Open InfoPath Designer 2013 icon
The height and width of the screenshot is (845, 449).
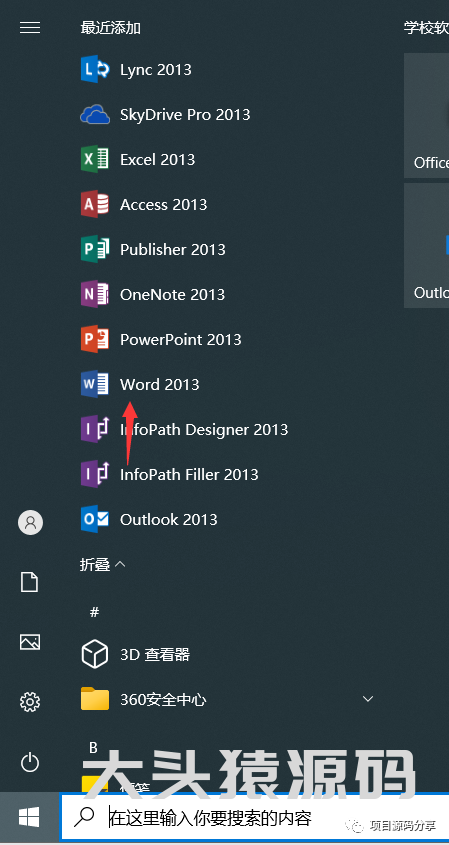pyautogui.click(x=95, y=429)
